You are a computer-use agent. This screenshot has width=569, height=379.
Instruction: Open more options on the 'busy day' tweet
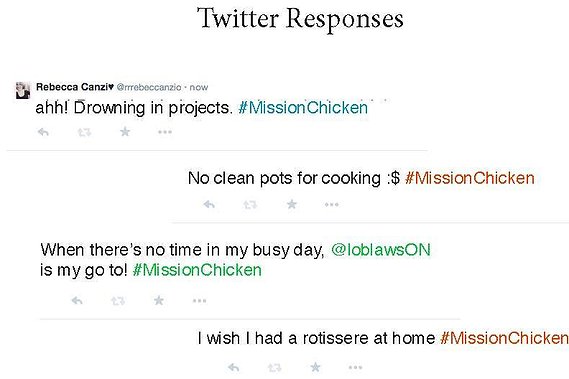pos(200,301)
